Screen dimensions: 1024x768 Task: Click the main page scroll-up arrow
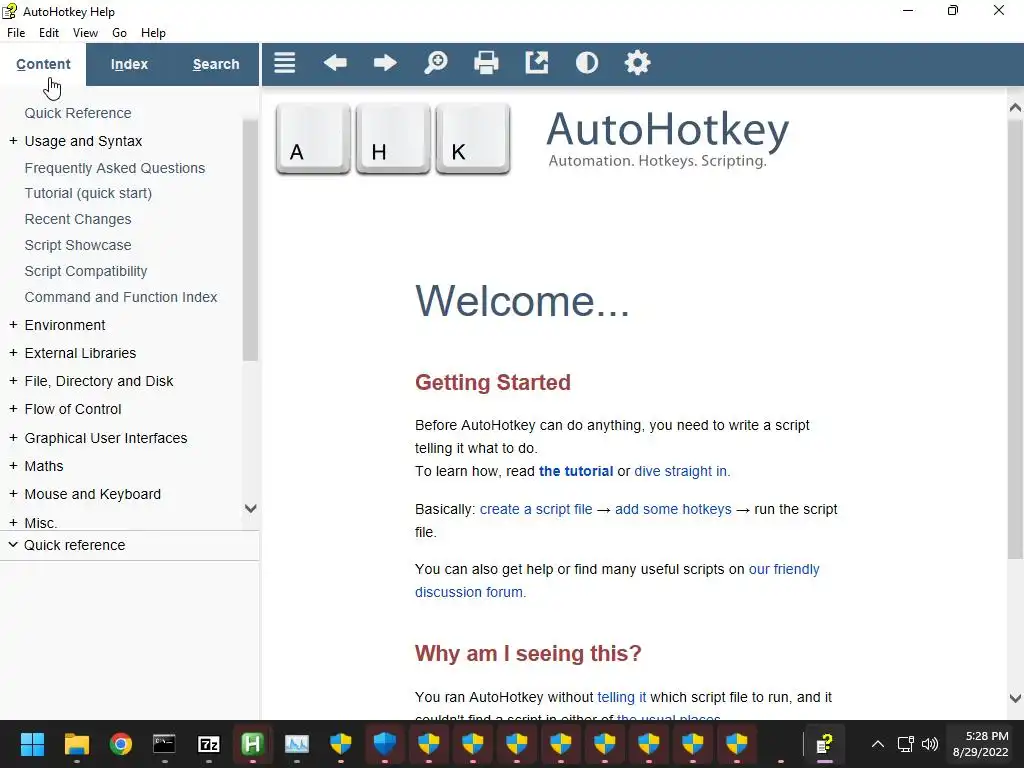1016,108
